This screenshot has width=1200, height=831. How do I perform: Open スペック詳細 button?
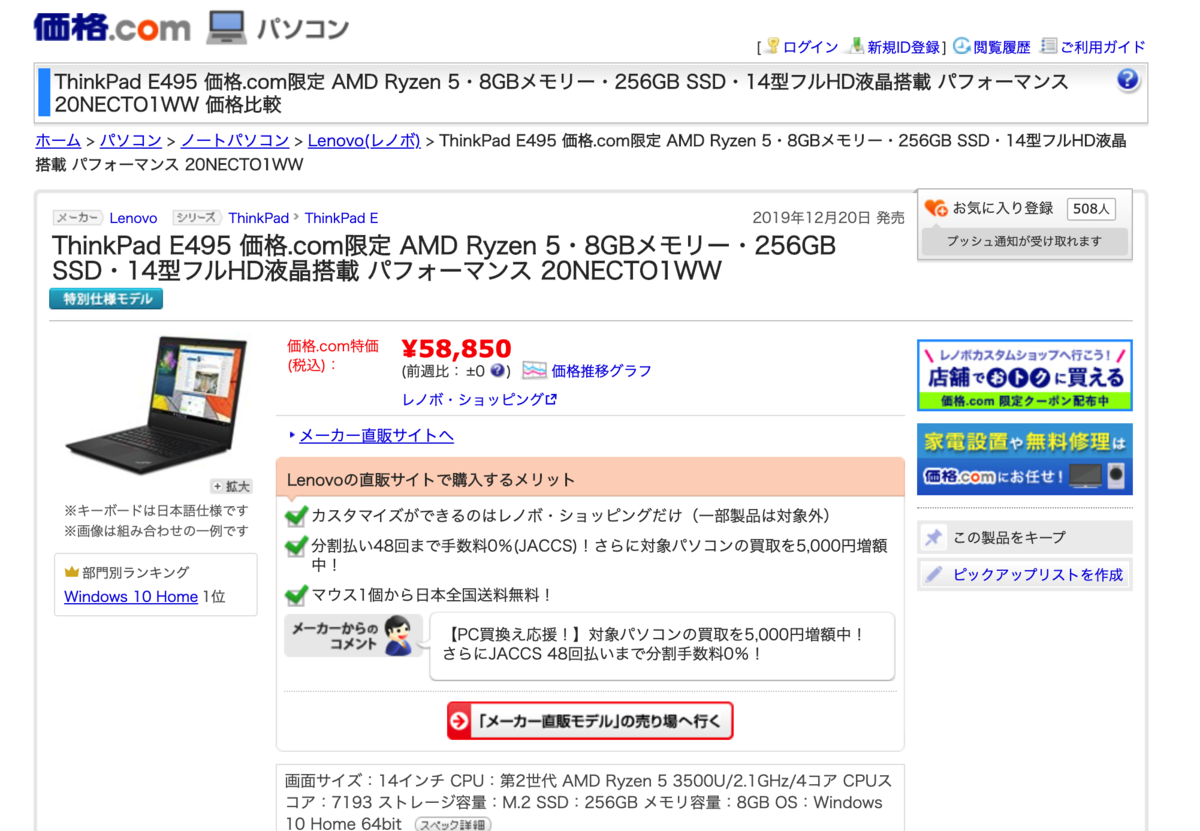point(451,825)
